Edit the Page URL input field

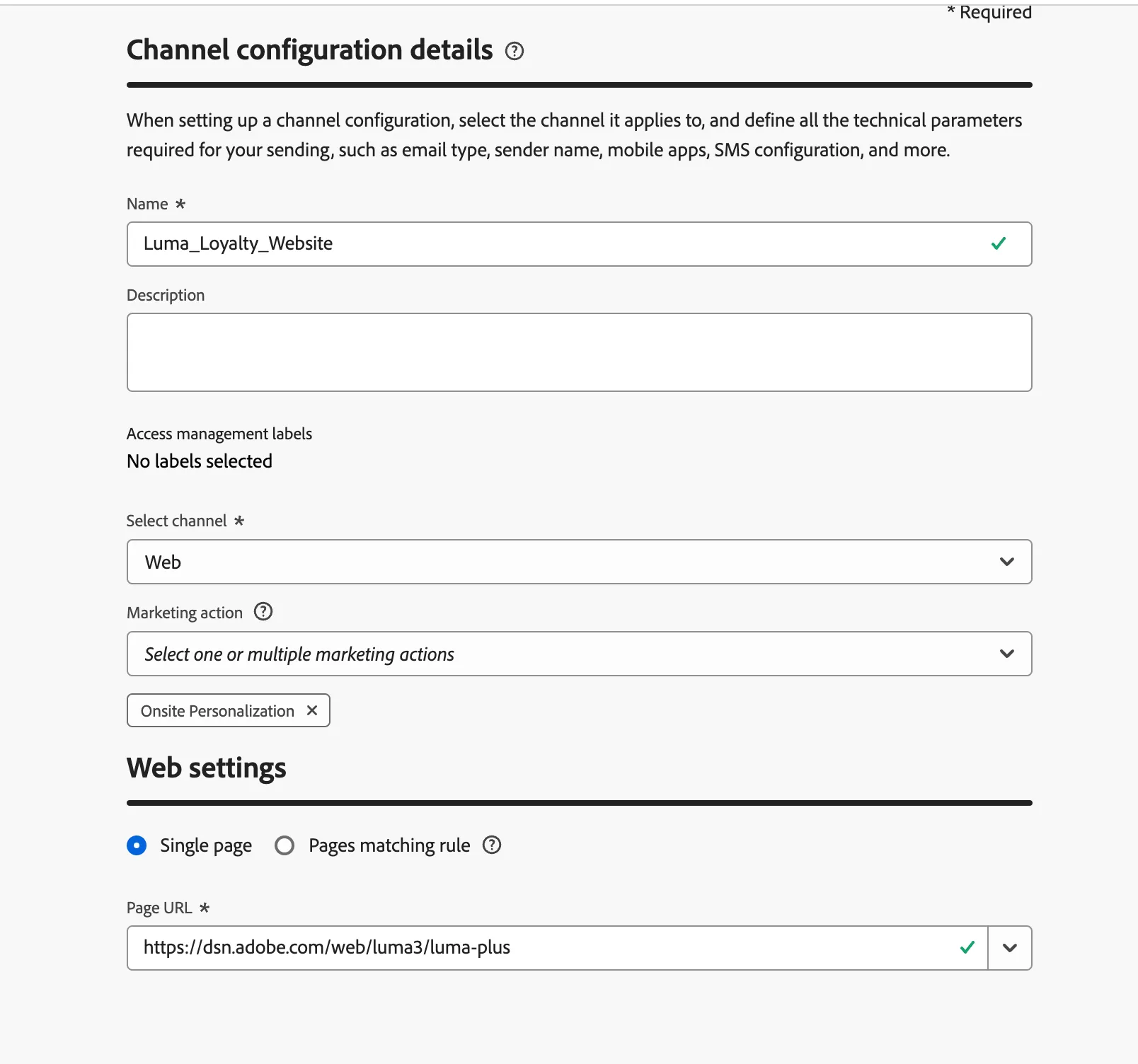pyautogui.click(x=557, y=948)
